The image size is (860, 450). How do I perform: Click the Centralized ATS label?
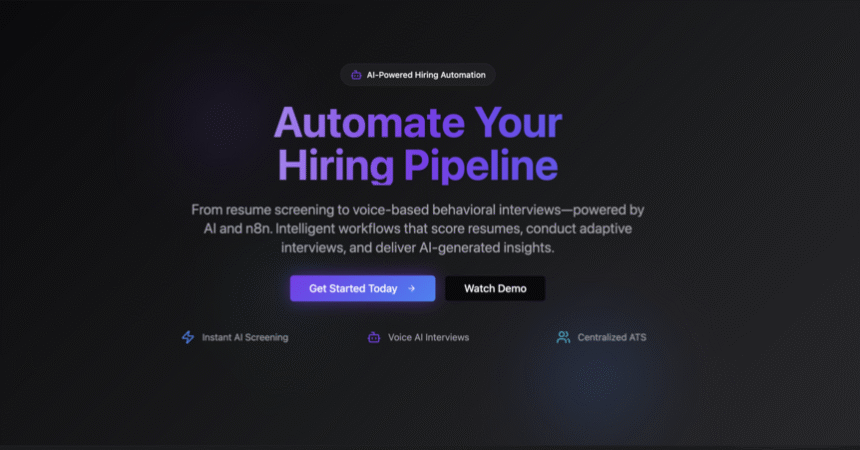(612, 337)
